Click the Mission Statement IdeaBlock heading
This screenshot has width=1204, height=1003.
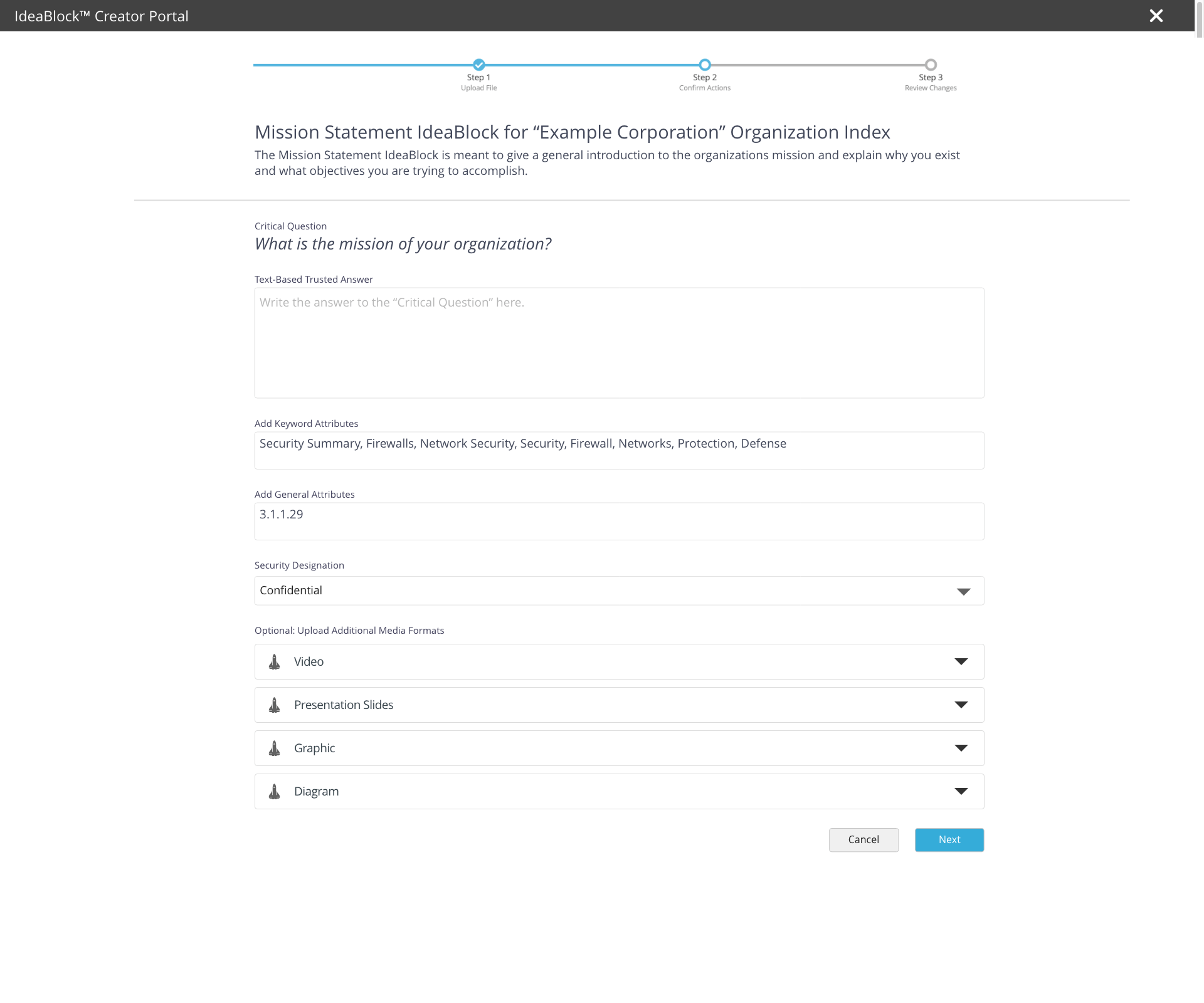[x=572, y=132]
